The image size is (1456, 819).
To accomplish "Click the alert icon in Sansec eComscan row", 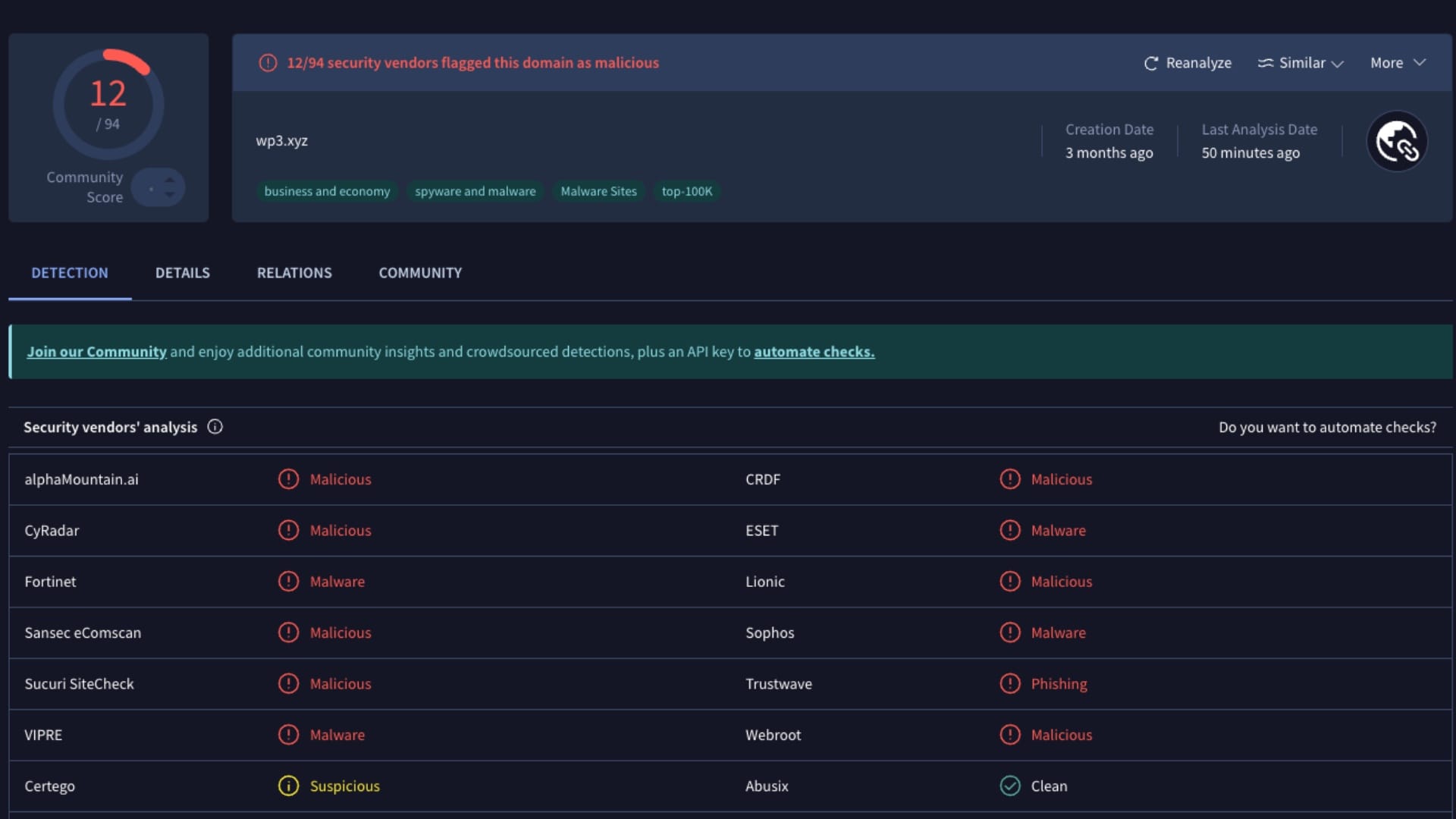I will pyautogui.click(x=288, y=632).
